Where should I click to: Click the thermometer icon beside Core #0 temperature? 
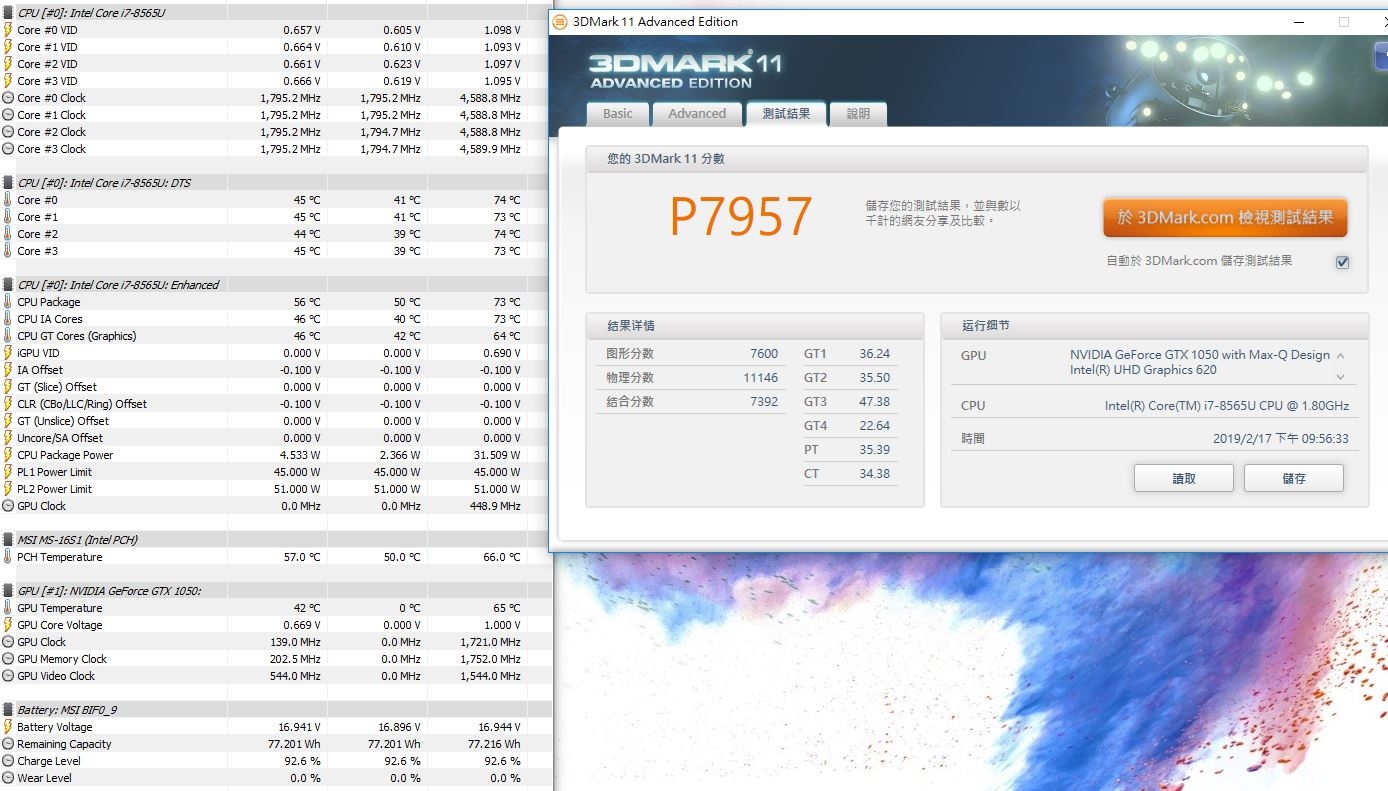pos(8,200)
